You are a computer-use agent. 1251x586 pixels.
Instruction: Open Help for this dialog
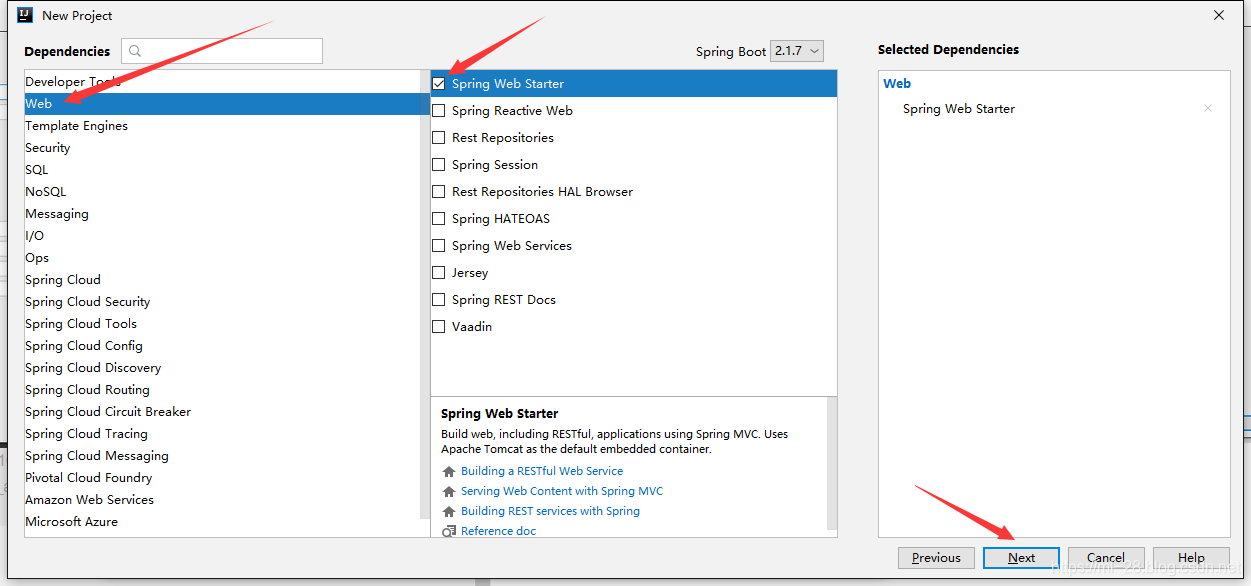(1191, 558)
